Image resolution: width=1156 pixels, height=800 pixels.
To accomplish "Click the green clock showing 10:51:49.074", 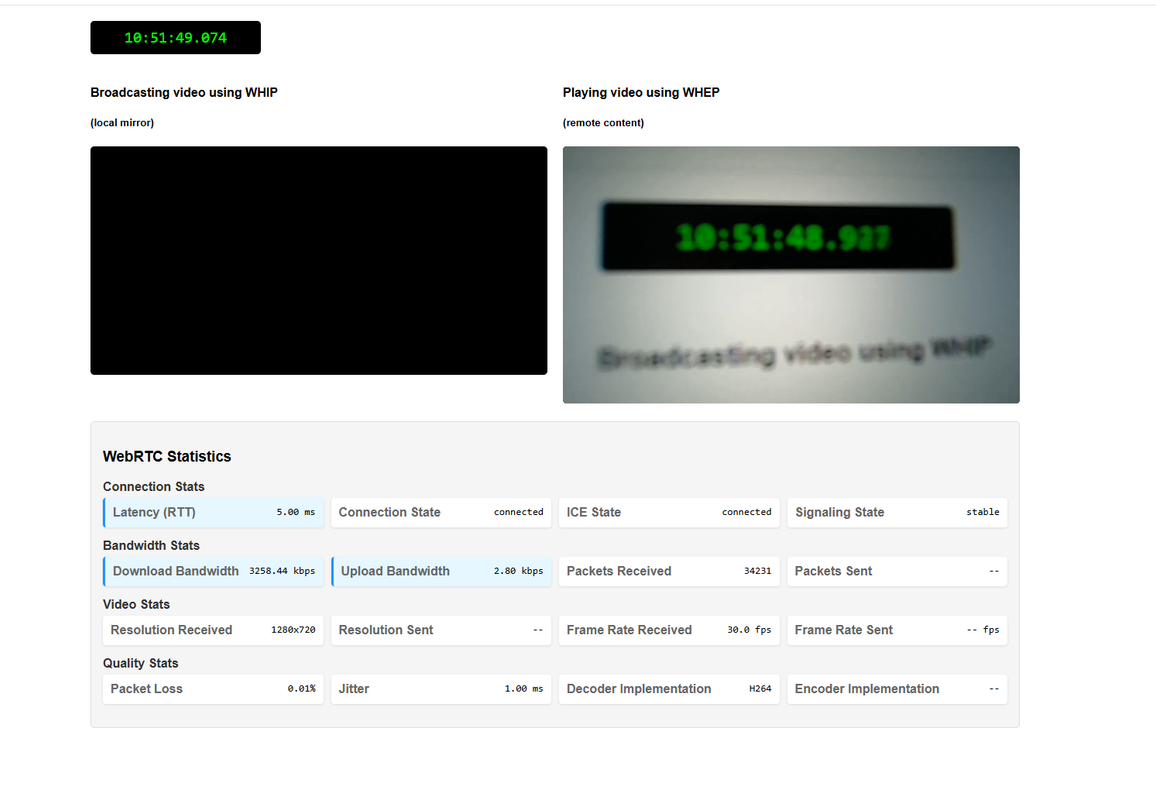I will click(x=175, y=38).
